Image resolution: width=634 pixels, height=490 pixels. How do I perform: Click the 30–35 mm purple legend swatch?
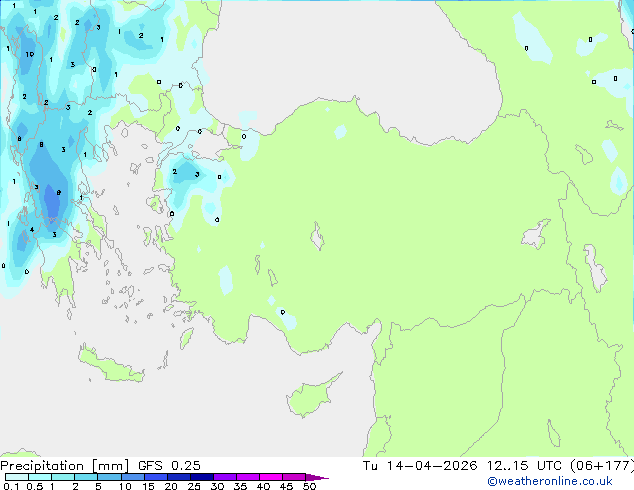click(224, 477)
